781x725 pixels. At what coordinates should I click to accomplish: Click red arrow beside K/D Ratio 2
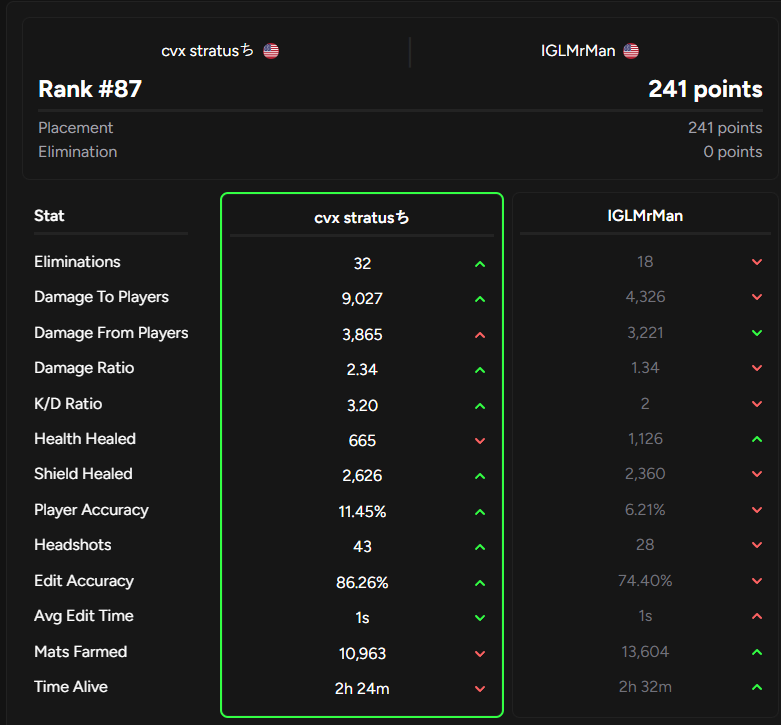coord(757,404)
